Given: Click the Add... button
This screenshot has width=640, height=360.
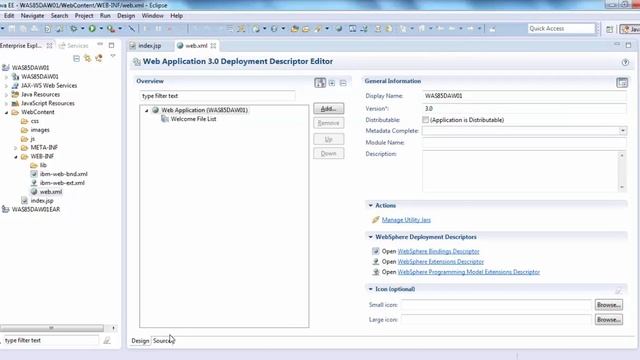Looking at the screenshot, I should coord(329,109).
